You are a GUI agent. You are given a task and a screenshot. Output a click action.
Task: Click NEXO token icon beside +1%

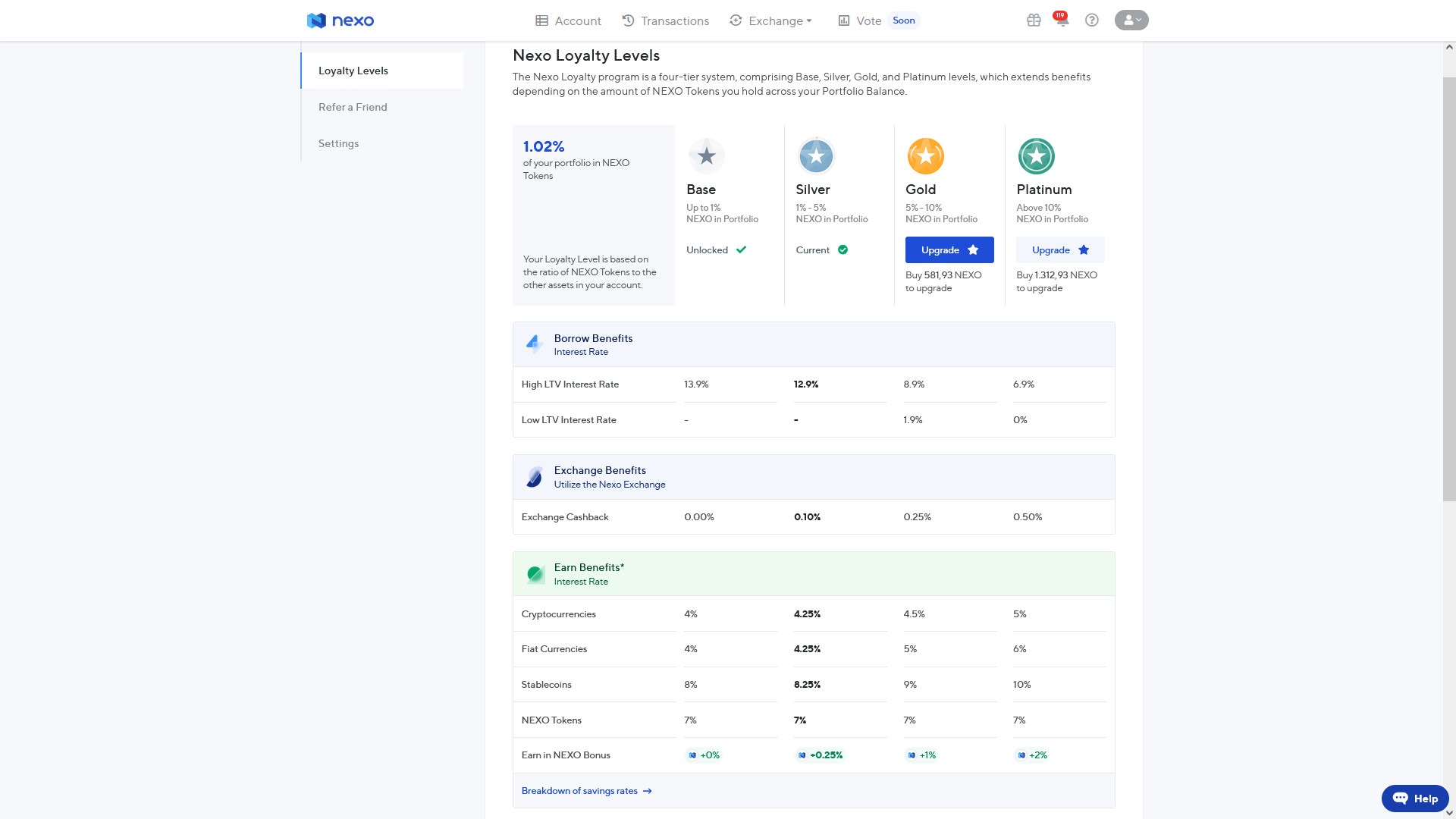[911, 755]
